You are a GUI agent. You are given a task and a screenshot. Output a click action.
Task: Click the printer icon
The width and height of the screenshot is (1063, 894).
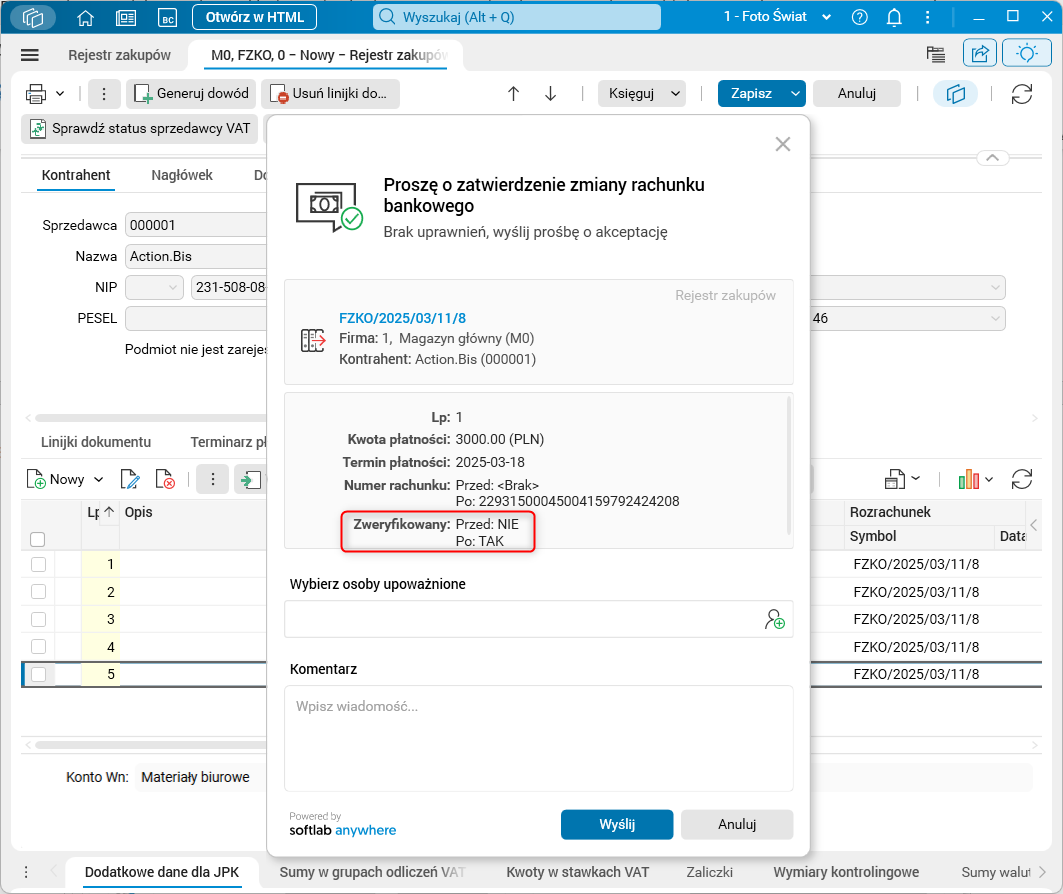pyautogui.click(x=36, y=94)
